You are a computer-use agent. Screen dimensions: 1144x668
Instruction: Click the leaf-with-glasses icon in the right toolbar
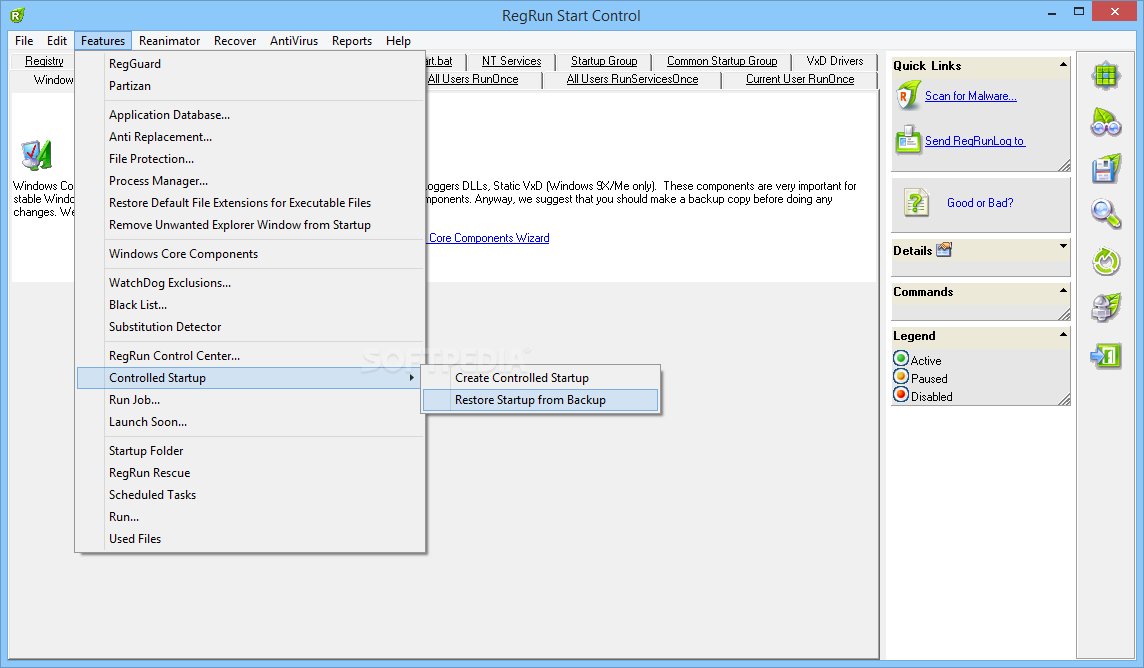tap(1105, 122)
